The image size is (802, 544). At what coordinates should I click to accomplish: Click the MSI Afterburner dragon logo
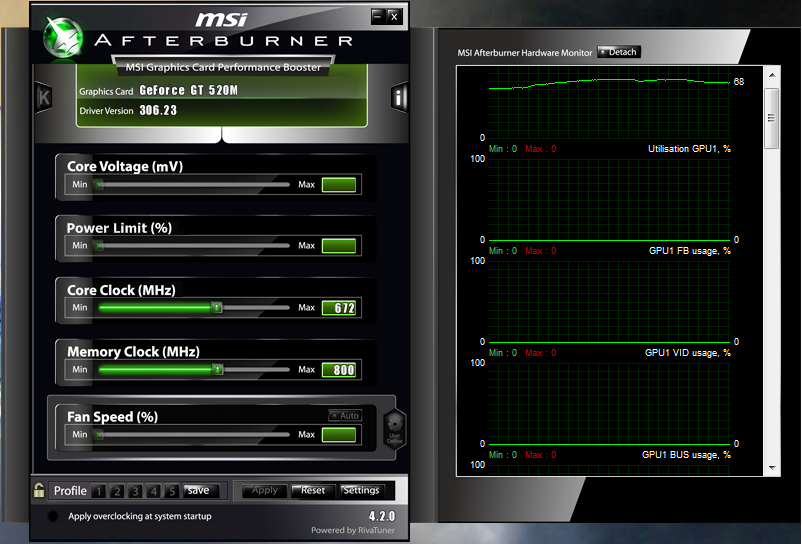63,37
